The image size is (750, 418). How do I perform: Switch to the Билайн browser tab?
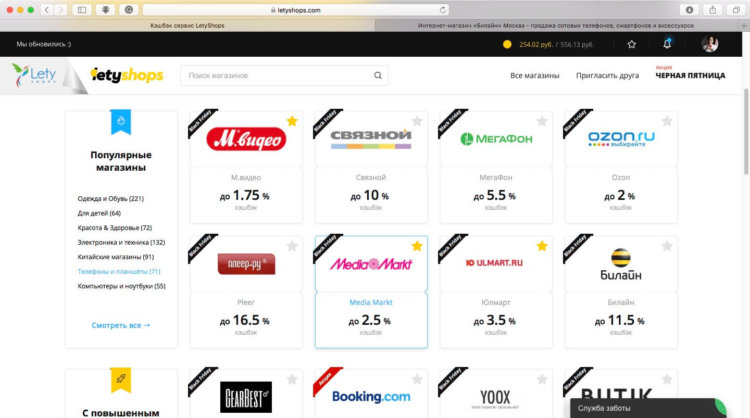(556, 25)
